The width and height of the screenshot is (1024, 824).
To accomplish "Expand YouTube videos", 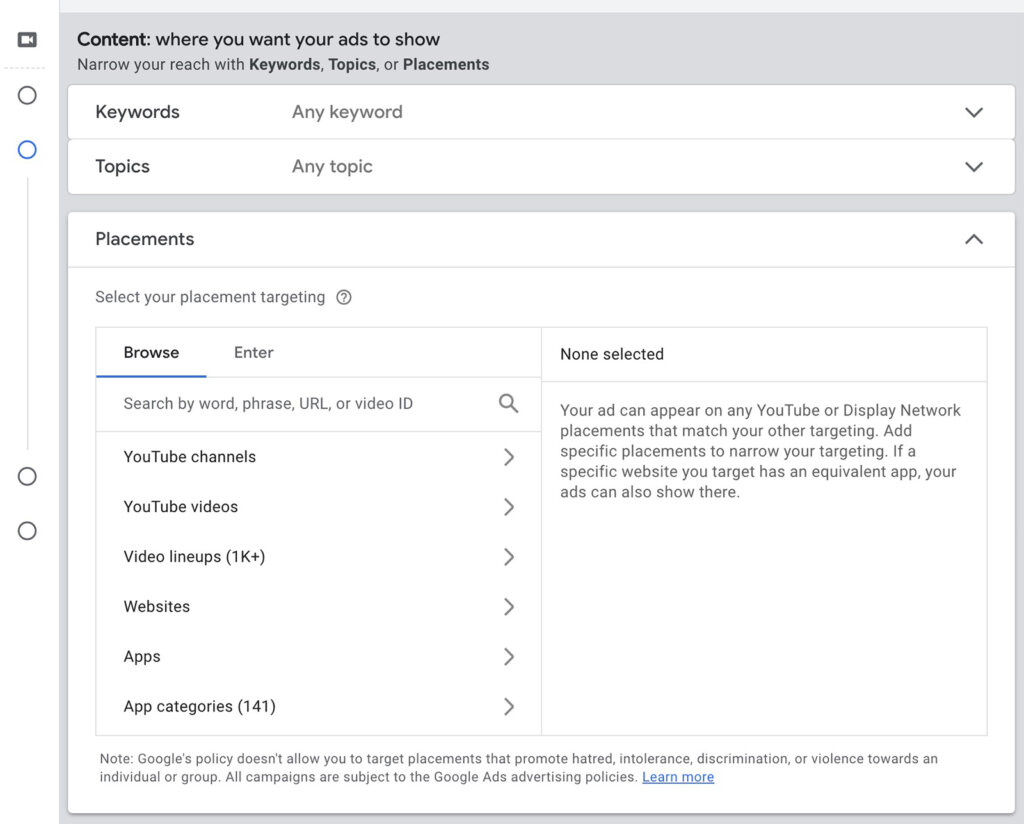I will (x=509, y=507).
